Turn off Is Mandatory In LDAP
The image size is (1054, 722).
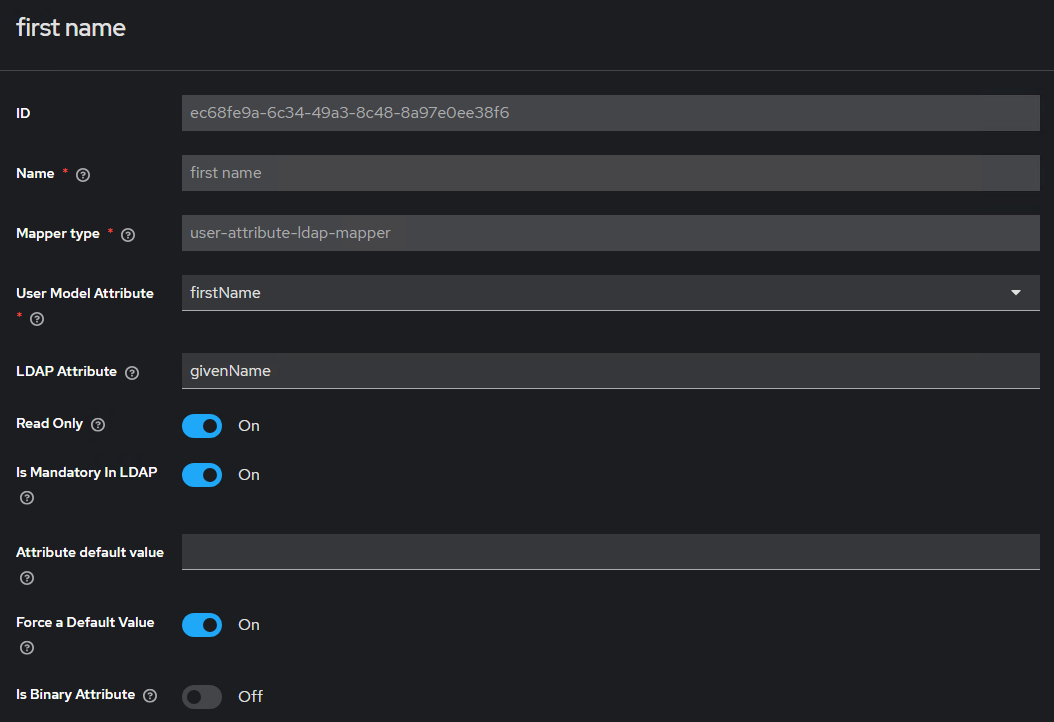[202, 475]
